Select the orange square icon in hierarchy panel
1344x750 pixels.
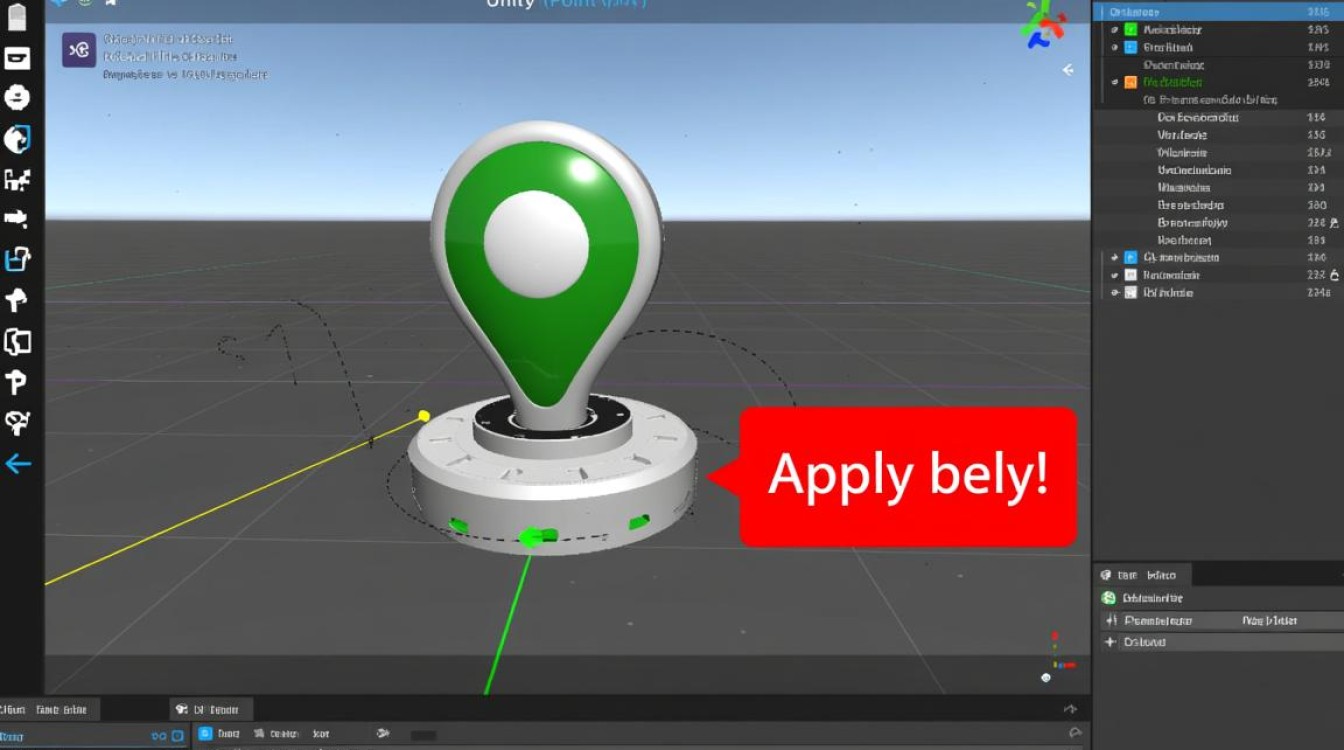pos(1130,83)
